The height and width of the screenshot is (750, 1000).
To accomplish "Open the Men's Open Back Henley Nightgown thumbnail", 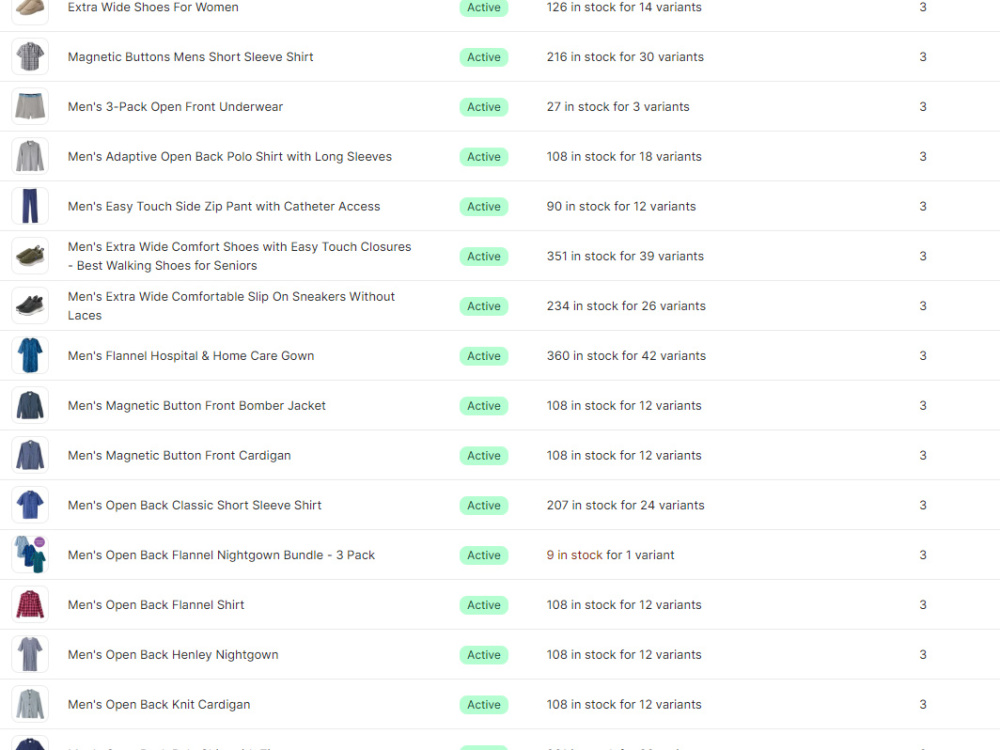I will click(30, 654).
